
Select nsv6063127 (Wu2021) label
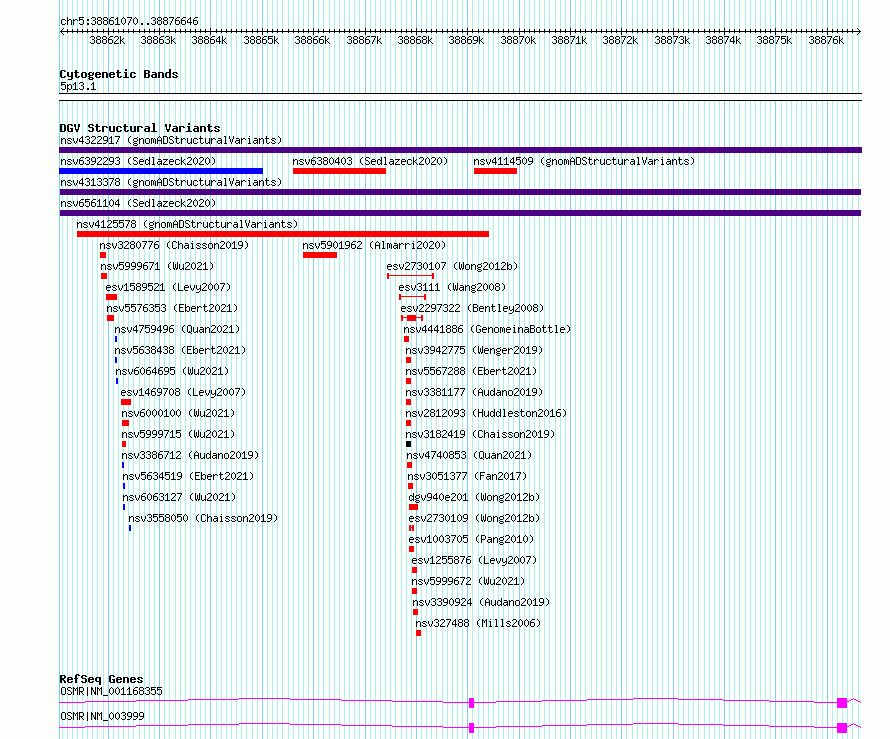coord(179,497)
